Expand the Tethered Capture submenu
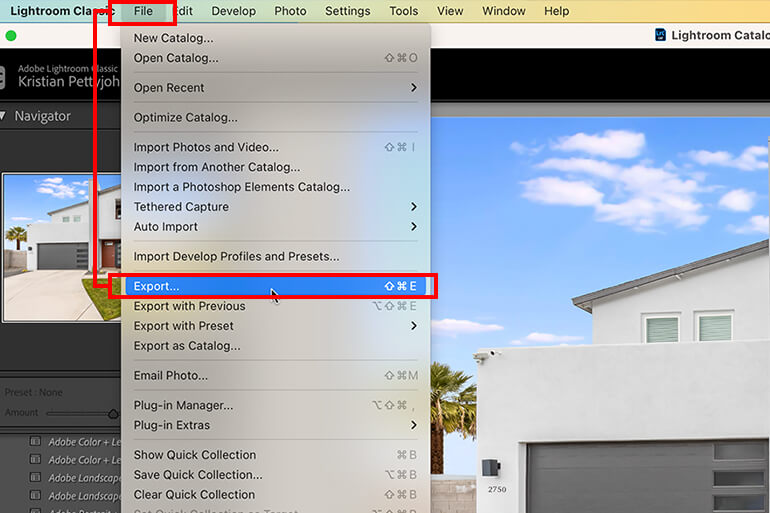The height and width of the screenshot is (513, 770). click(x=275, y=207)
